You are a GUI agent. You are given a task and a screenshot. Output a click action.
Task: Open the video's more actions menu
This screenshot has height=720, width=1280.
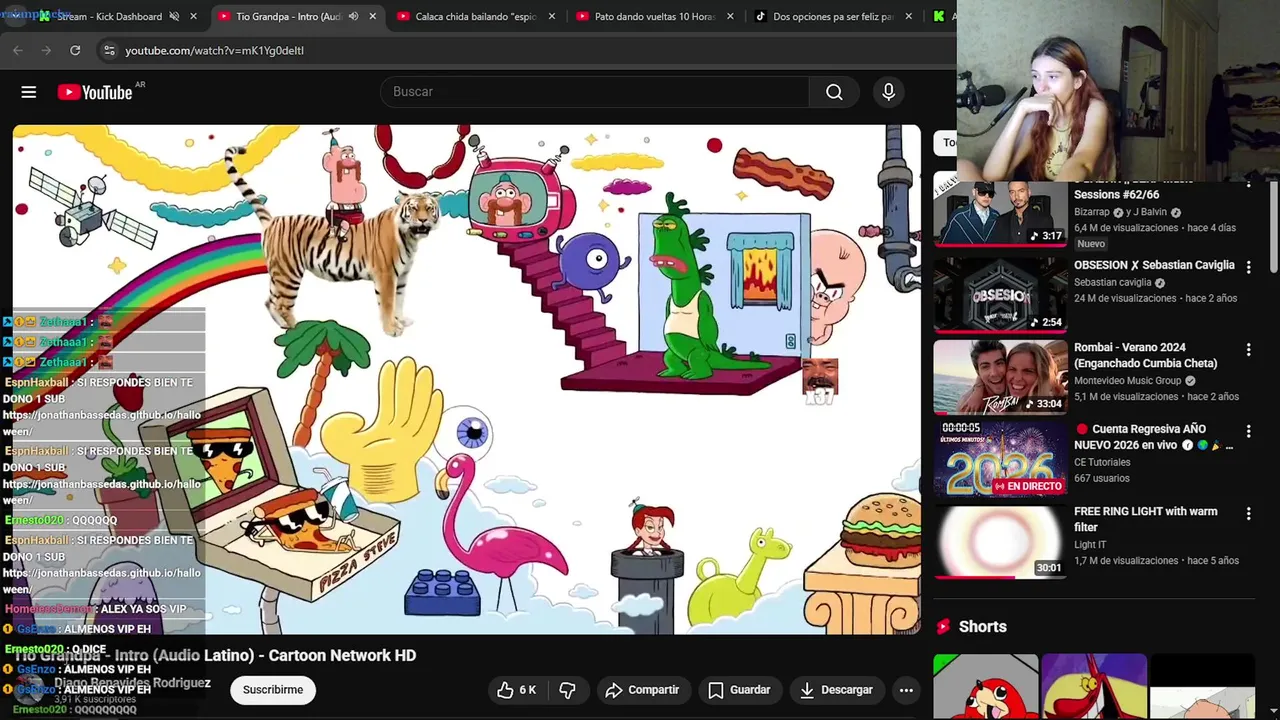click(x=906, y=690)
